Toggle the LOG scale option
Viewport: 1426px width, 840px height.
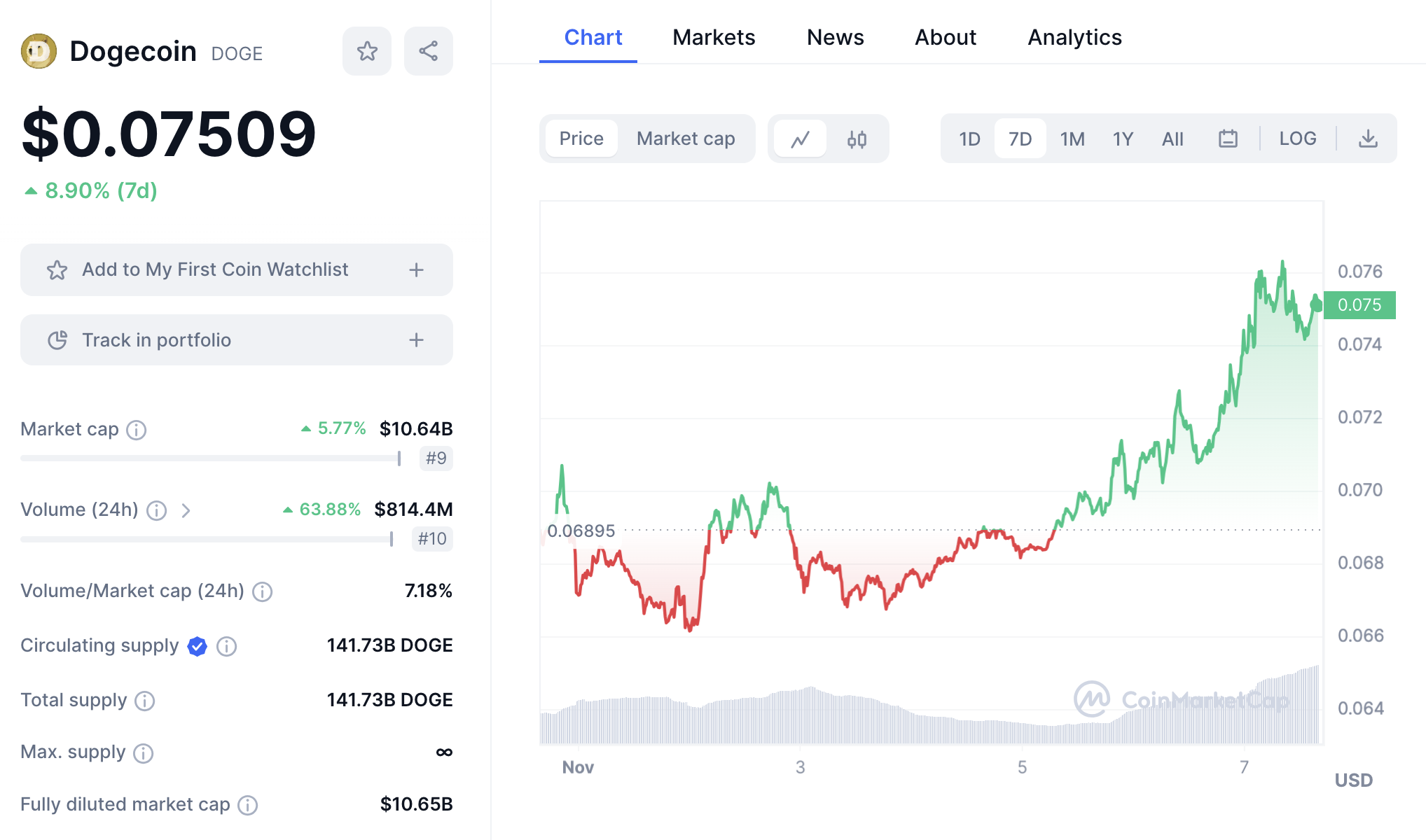tap(1297, 139)
